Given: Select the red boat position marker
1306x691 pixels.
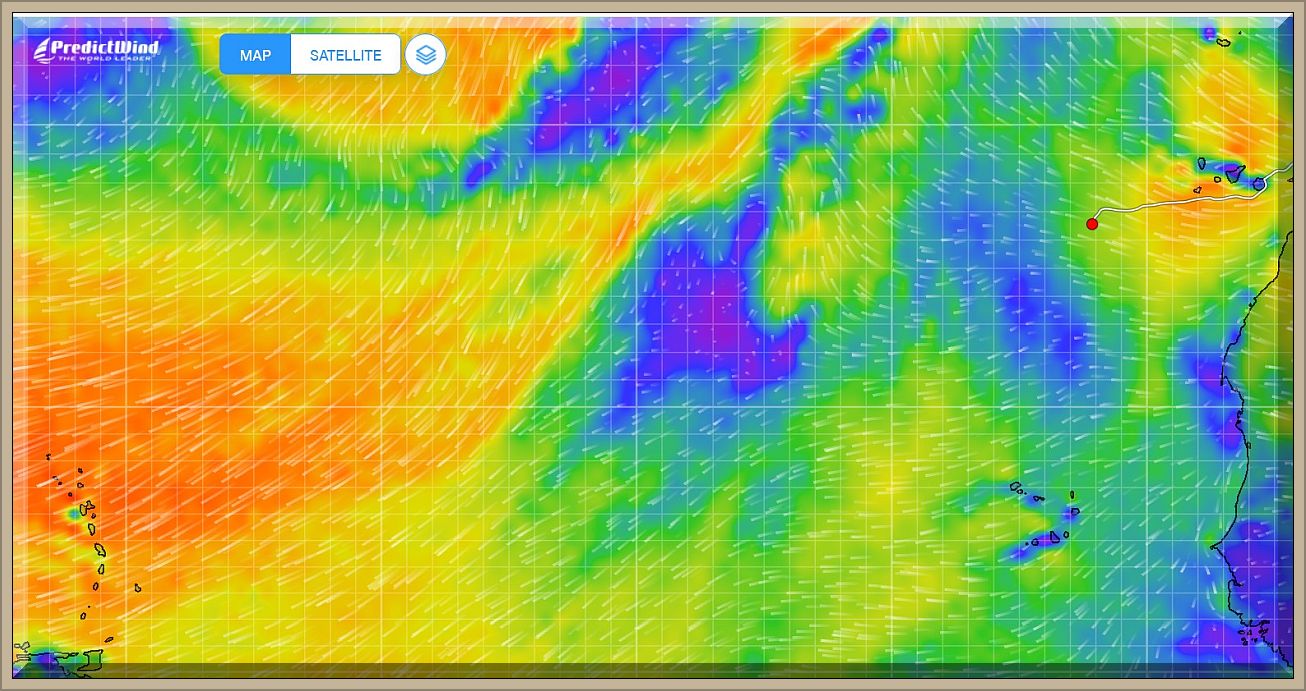Looking at the screenshot, I should 1092,224.
